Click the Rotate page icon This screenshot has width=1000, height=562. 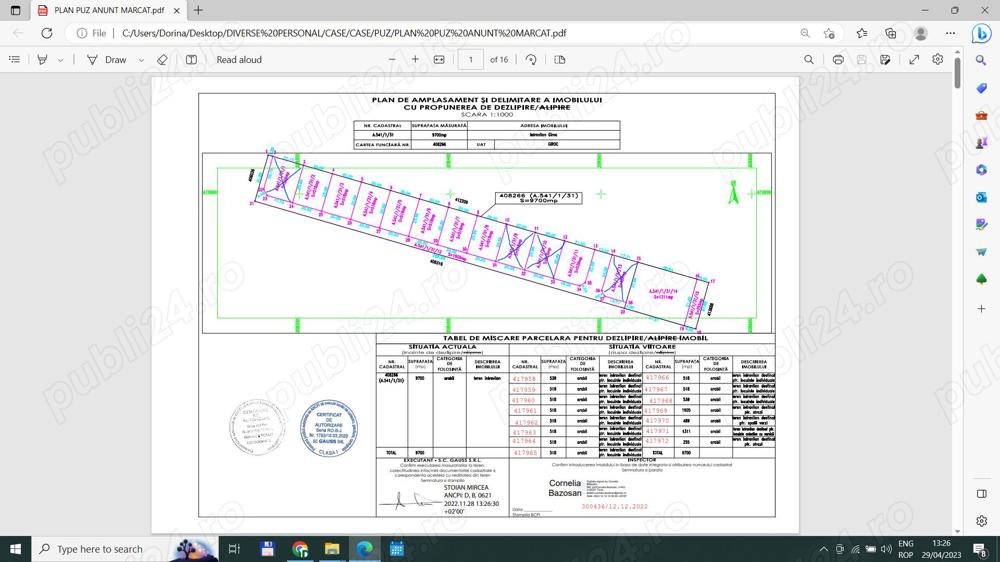531,60
